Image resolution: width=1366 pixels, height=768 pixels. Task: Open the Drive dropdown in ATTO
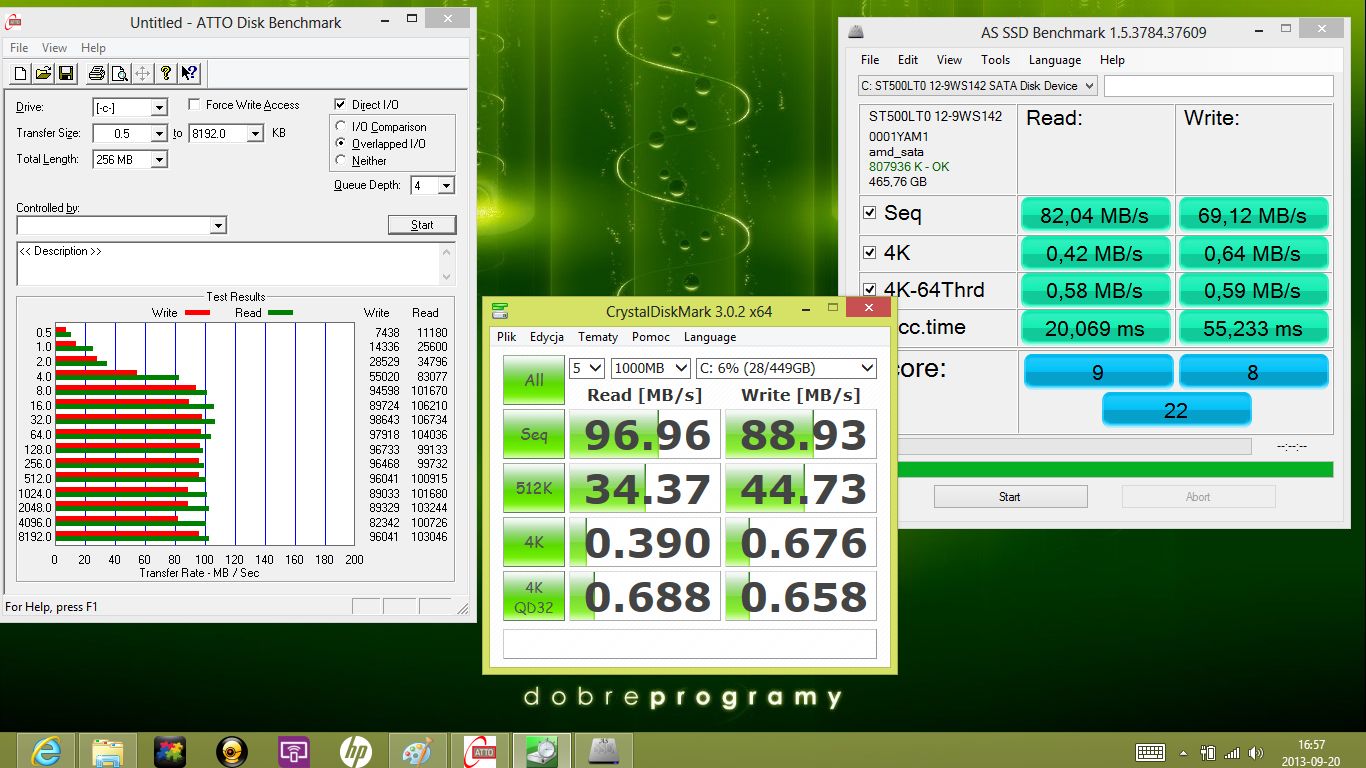click(x=159, y=107)
